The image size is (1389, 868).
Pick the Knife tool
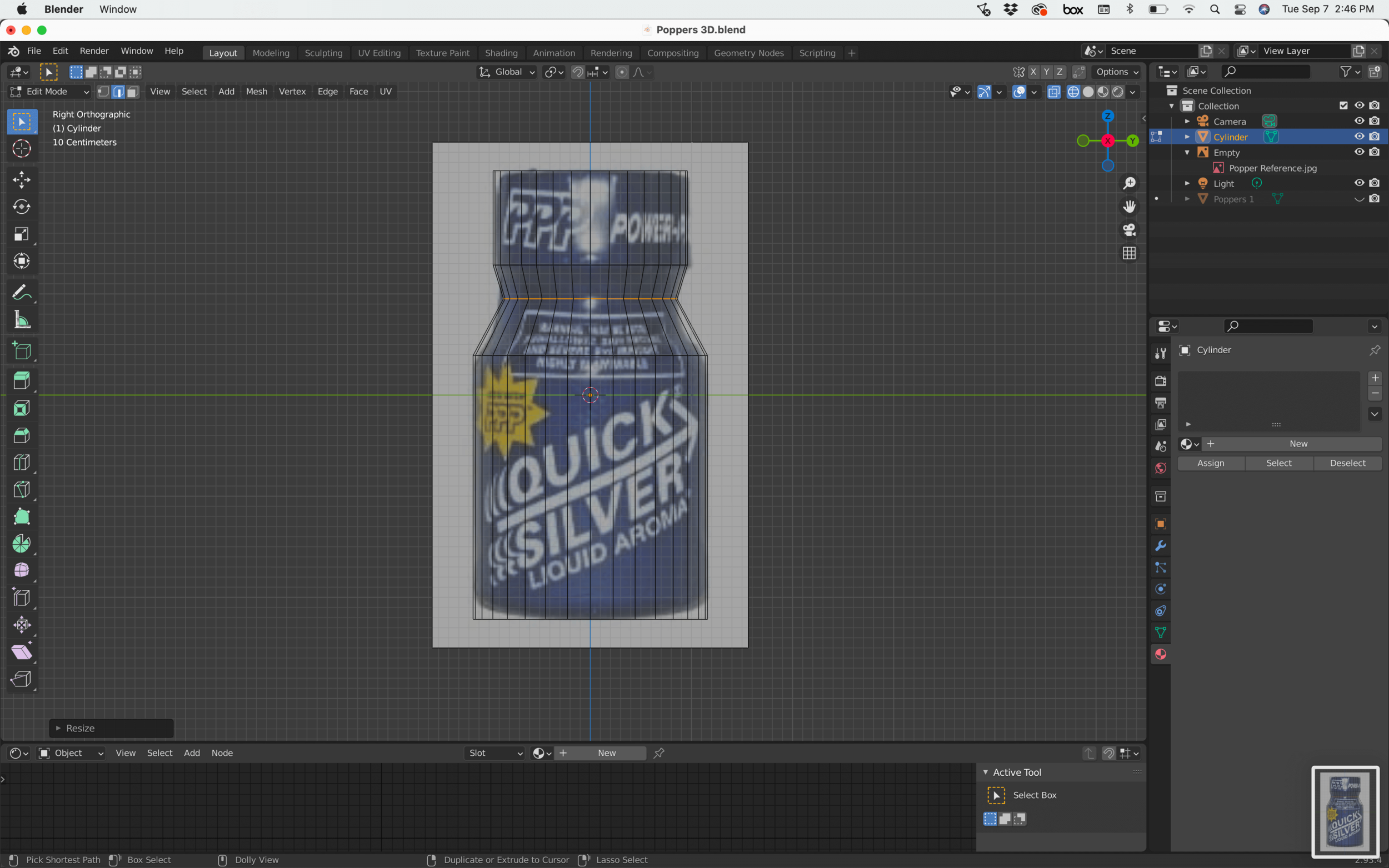point(21,490)
